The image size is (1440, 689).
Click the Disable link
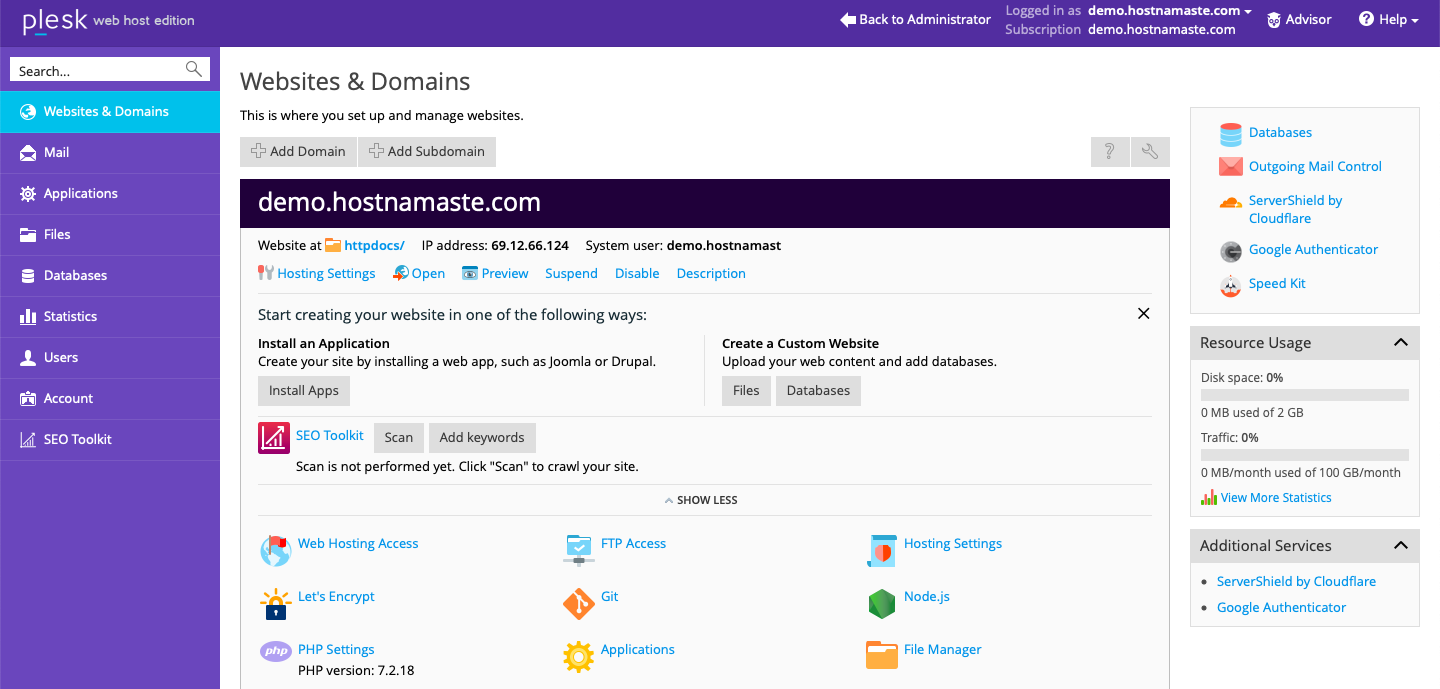point(637,273)
